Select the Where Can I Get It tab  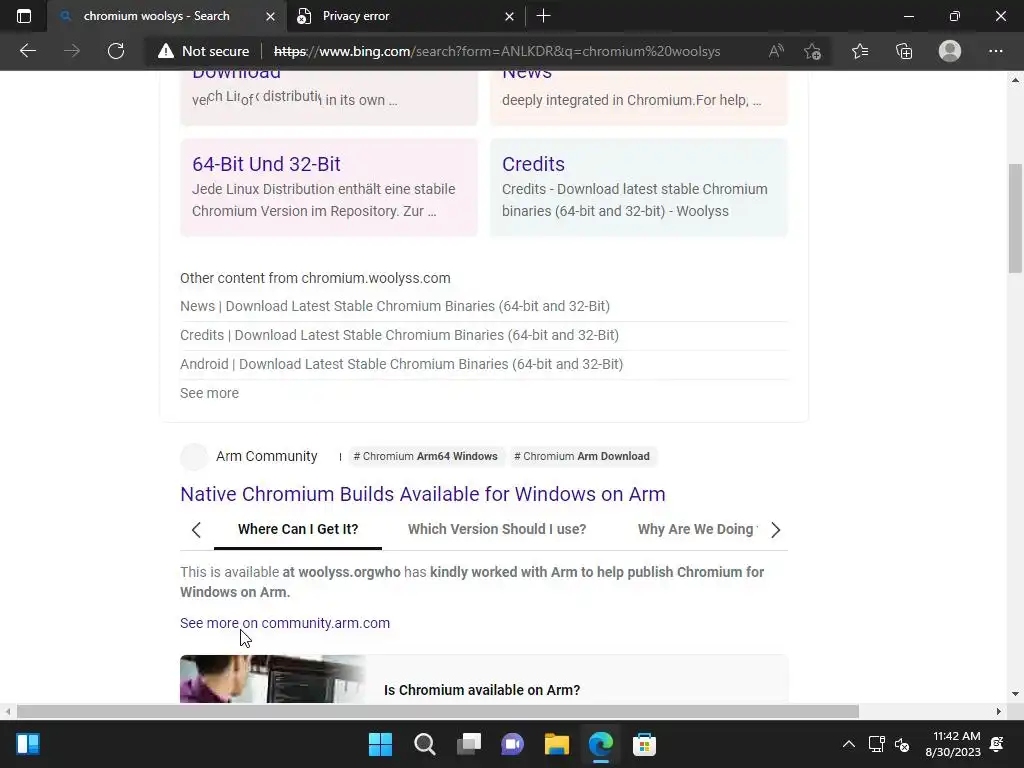298,529
